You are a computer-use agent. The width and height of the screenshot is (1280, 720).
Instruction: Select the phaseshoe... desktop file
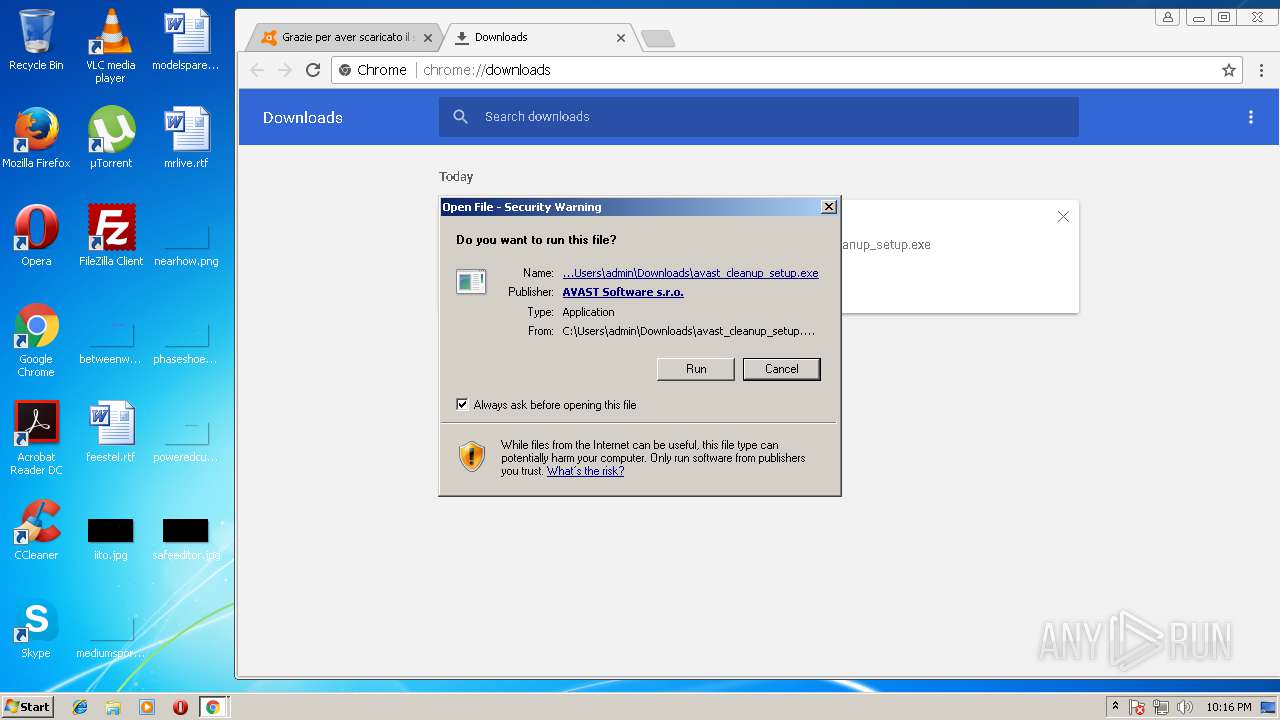[x=186, y=344]
